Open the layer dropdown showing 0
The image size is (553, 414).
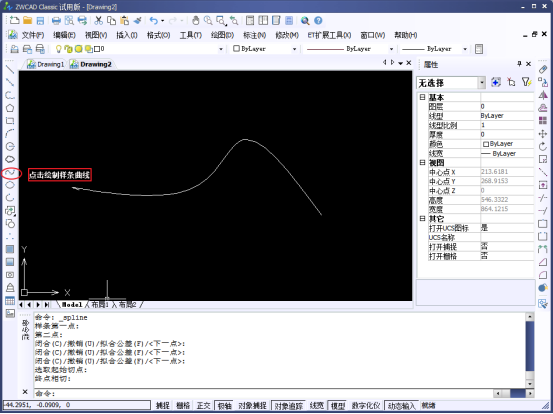click(138, 49)
